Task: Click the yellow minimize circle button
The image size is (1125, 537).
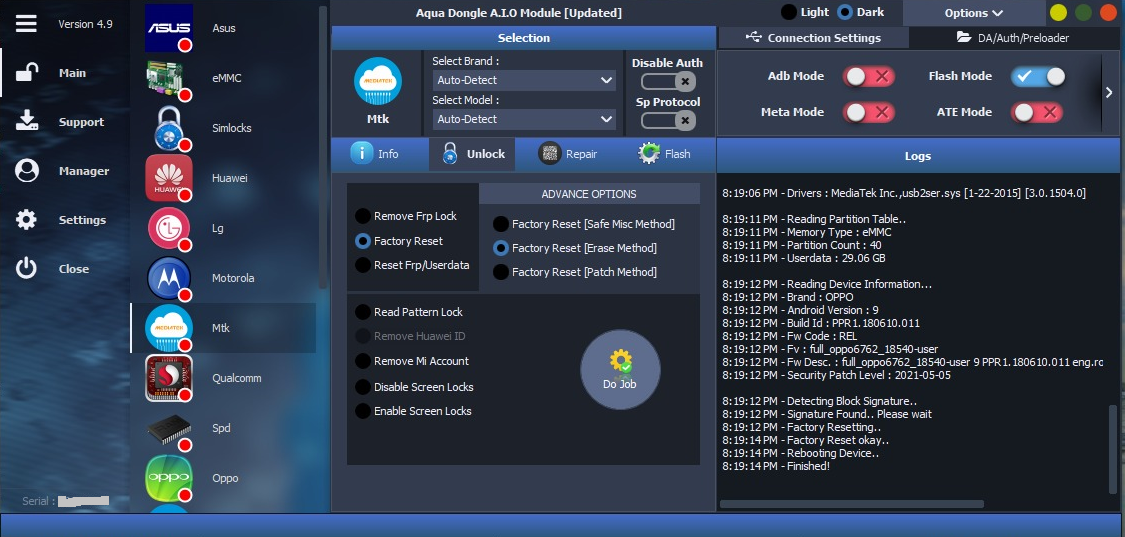Action: [1058, 12]
